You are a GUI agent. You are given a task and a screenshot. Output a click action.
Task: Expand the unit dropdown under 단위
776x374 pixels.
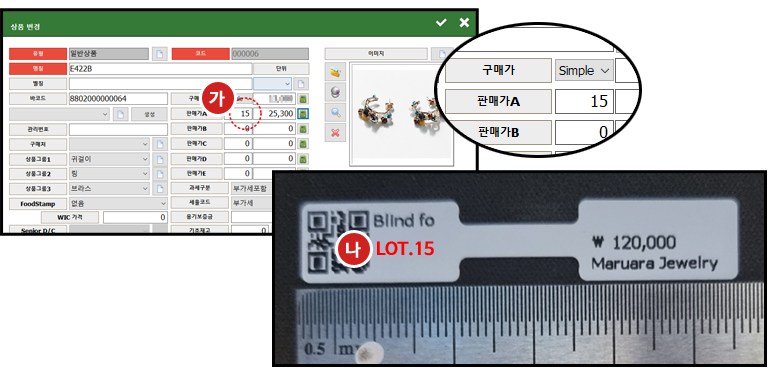click(272, 84)
